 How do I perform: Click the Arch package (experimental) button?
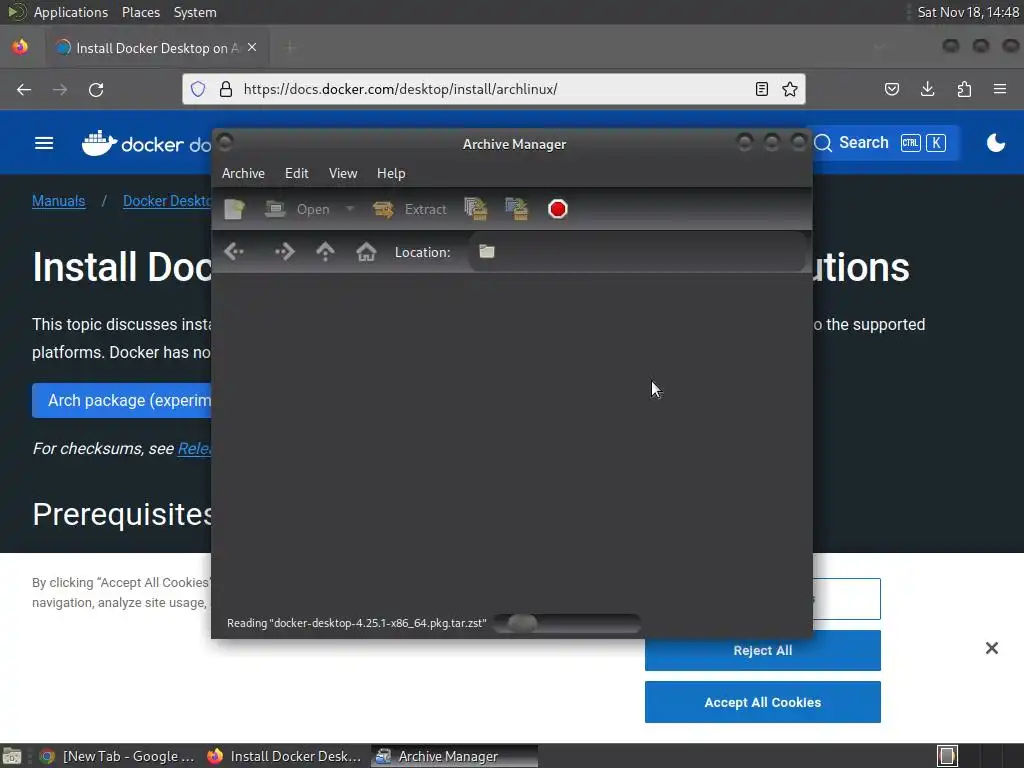(x=122, y=400)
